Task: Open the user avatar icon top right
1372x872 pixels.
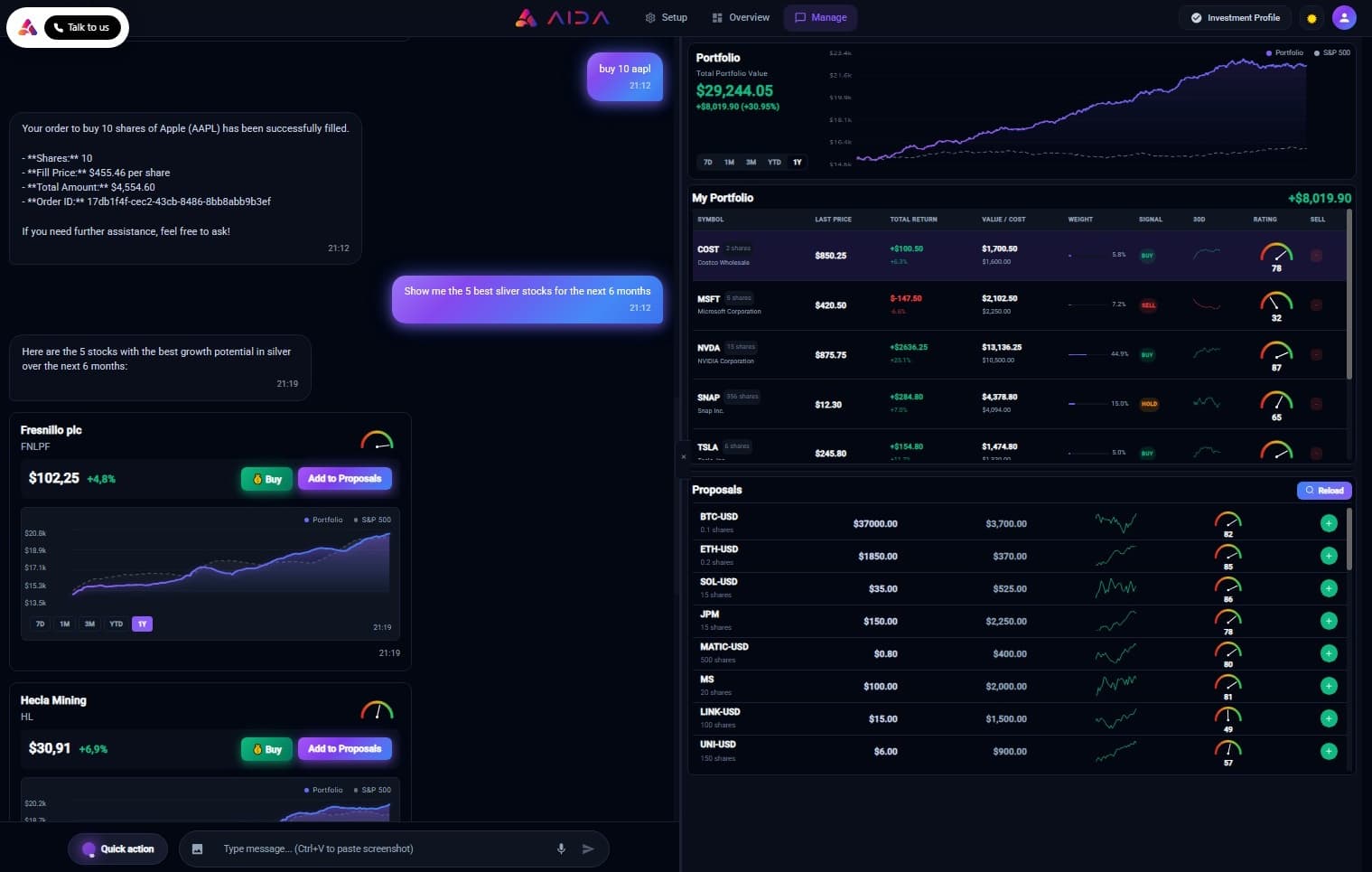Action: [1345, 17]
